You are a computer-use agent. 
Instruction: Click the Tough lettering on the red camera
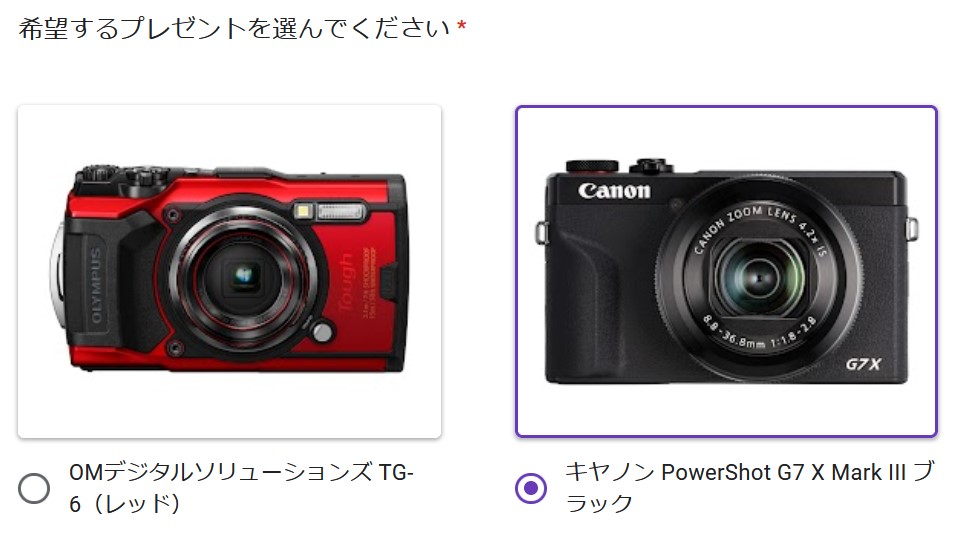pos(347,283)
